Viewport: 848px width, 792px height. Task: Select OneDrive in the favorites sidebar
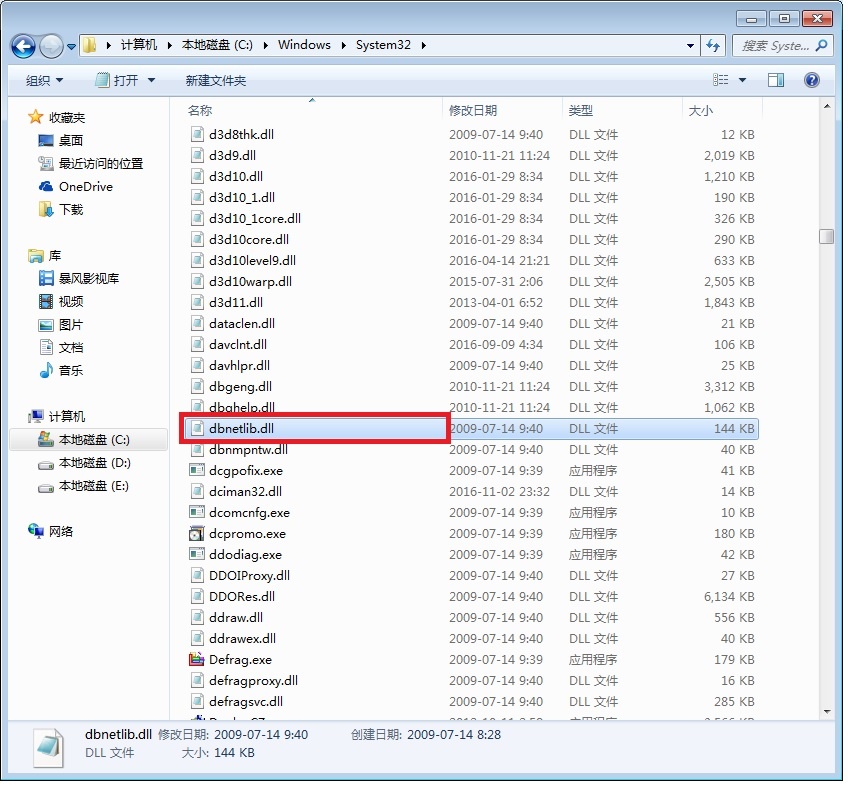pos(85,187)
